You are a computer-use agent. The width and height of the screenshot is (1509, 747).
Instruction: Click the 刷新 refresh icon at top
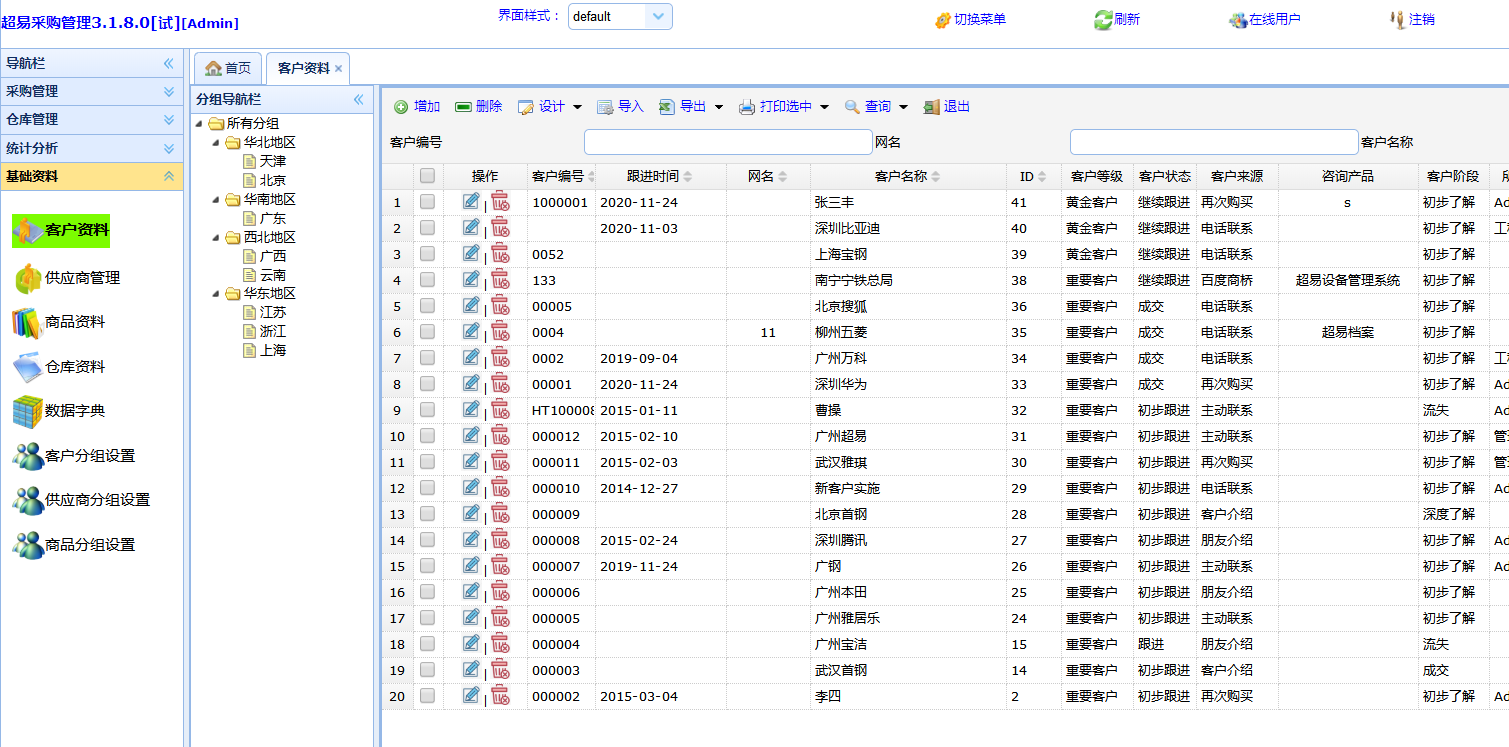click(1102, 20)
